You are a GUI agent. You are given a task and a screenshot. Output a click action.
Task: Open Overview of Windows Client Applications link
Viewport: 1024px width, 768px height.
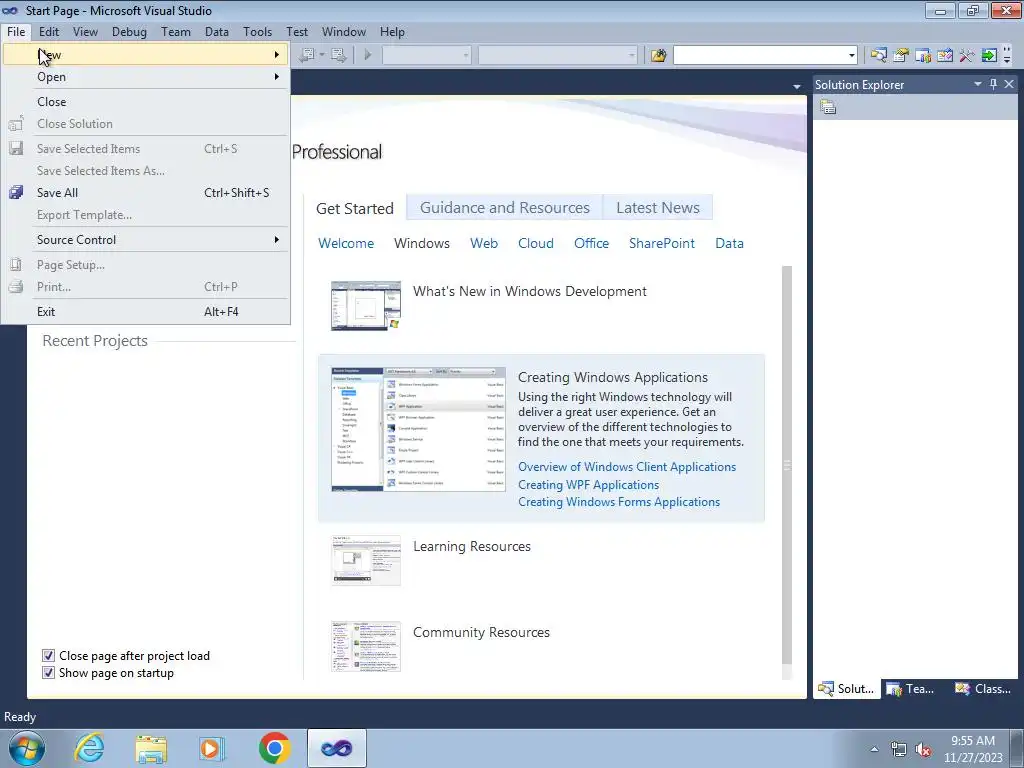[627, 467]
